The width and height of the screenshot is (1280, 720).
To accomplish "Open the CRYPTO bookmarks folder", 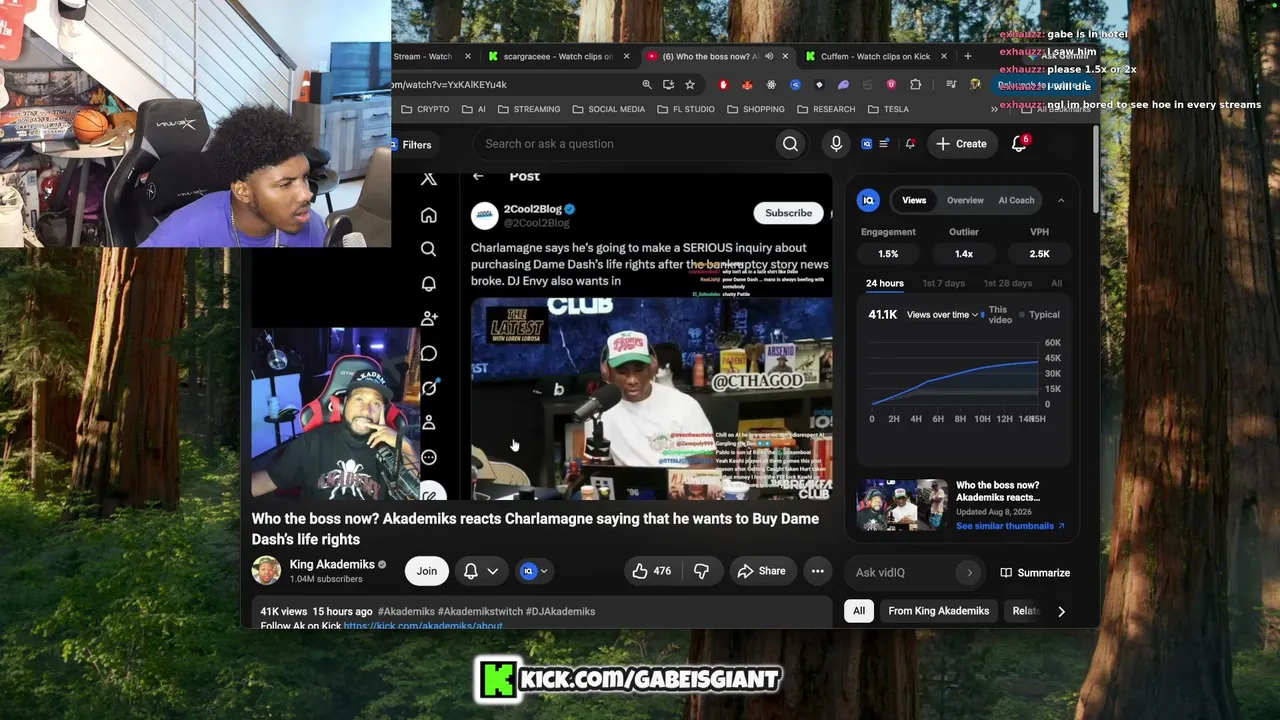I will [x=425, y=109].
